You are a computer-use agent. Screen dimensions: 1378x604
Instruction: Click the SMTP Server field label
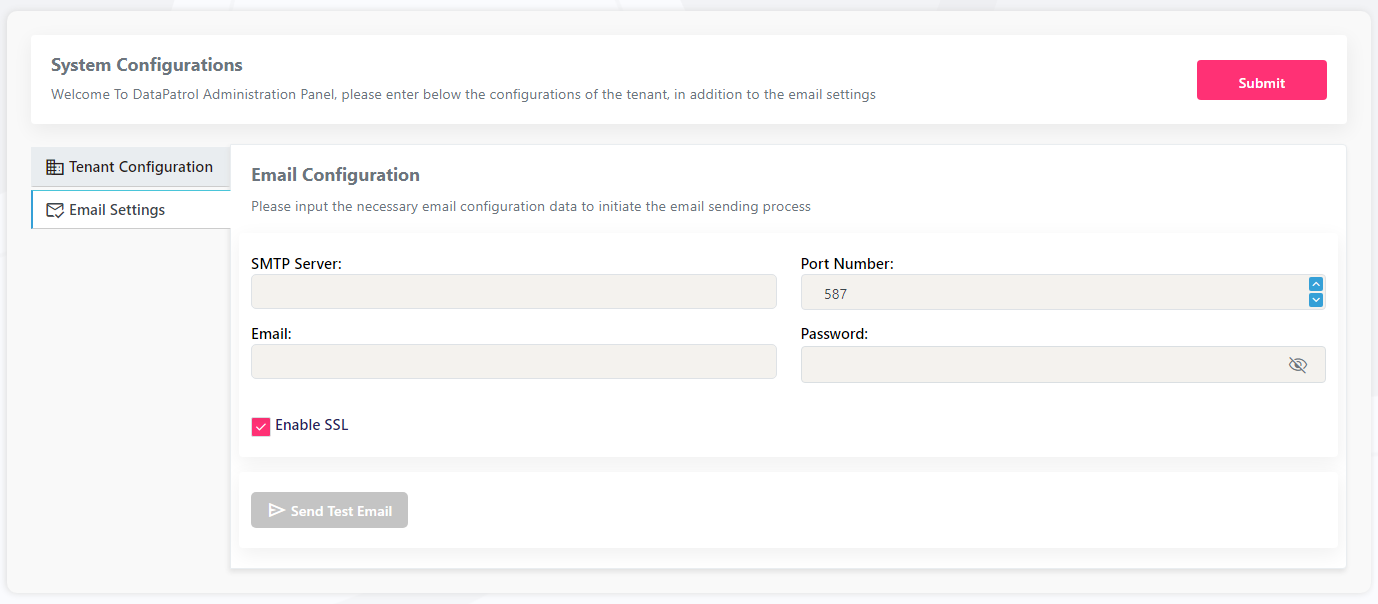(x=296, y=264)
